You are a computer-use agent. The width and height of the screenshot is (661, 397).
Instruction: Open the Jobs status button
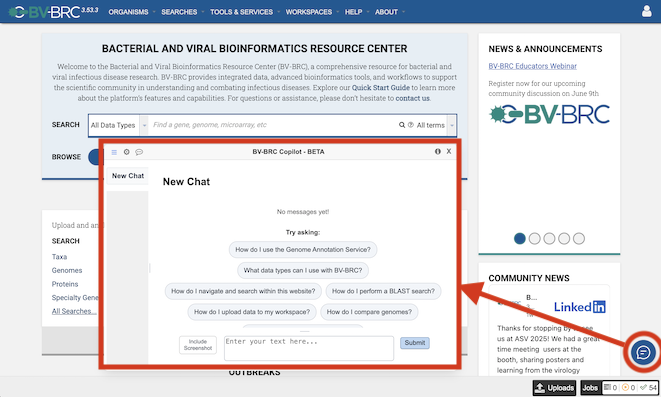point(590,387)
